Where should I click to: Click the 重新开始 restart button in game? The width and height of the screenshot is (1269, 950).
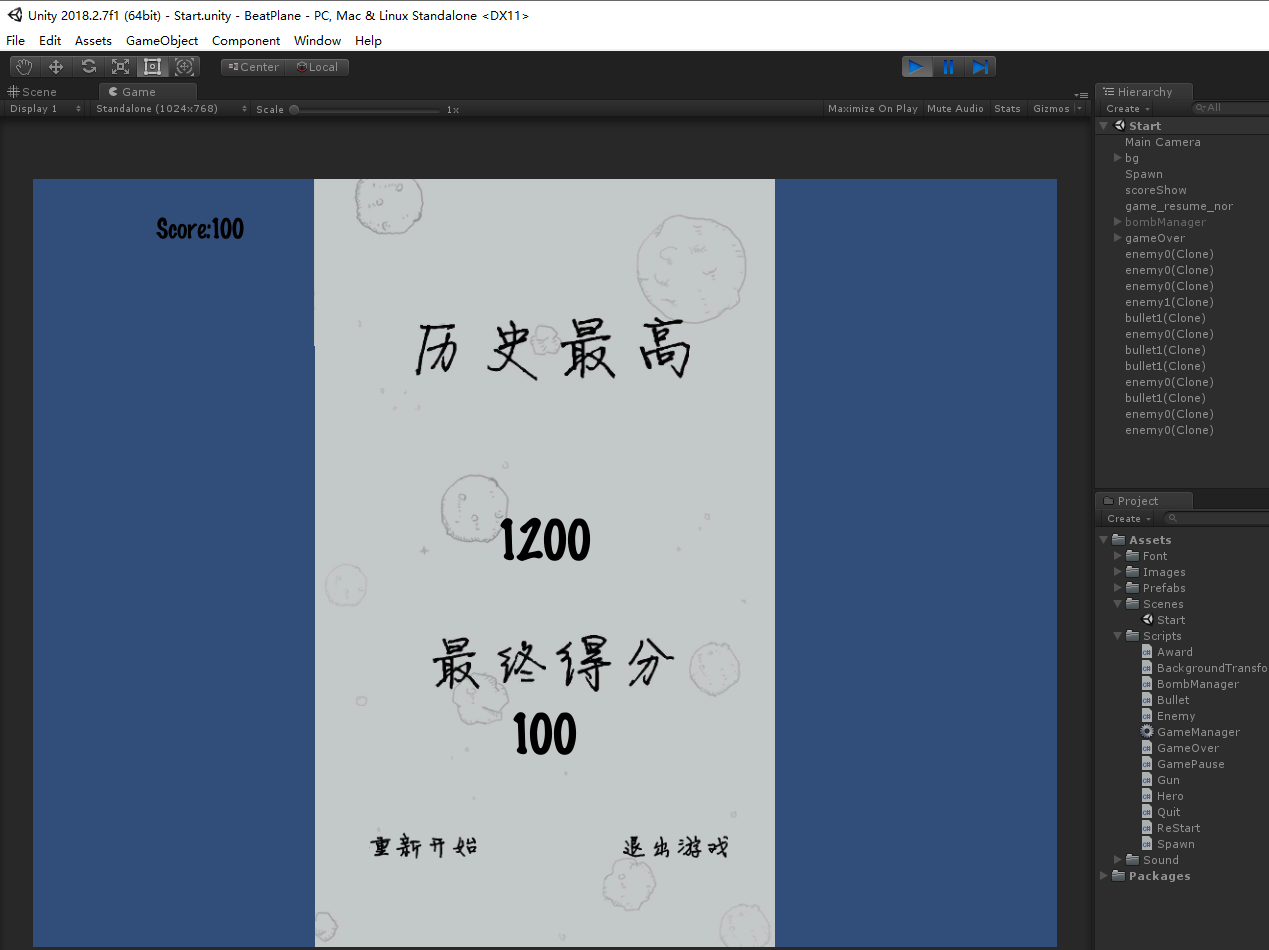tap(424, 847)
